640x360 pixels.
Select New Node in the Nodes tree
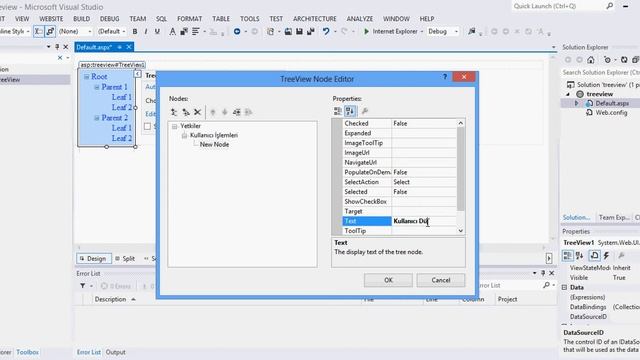(x=214, y=144)
